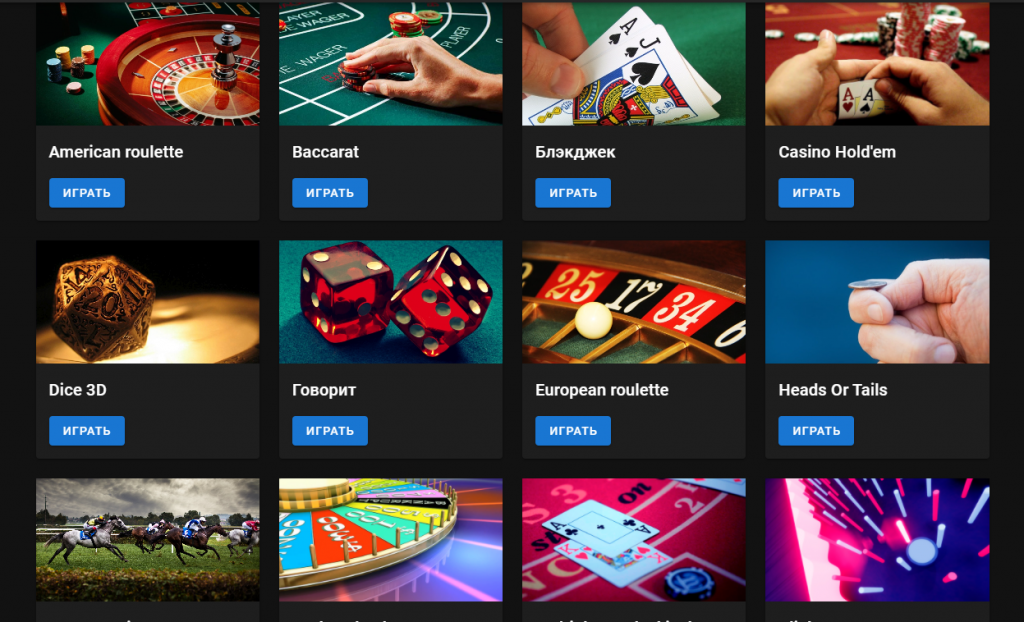
Task: Open the Блэкджек cards thumbnail
Action: tap(633, 64)
